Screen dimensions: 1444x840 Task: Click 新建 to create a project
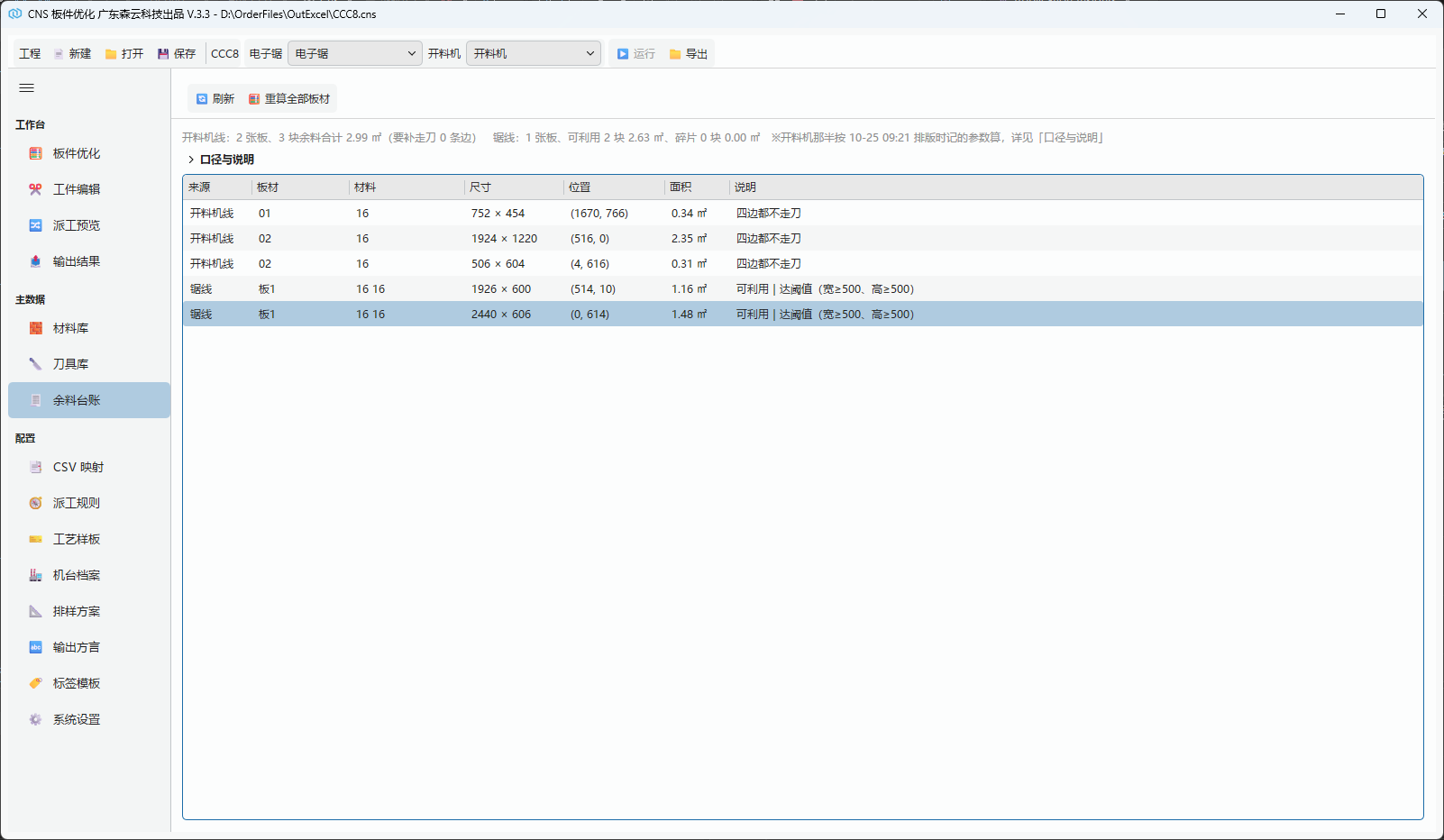tap(72, 54)
